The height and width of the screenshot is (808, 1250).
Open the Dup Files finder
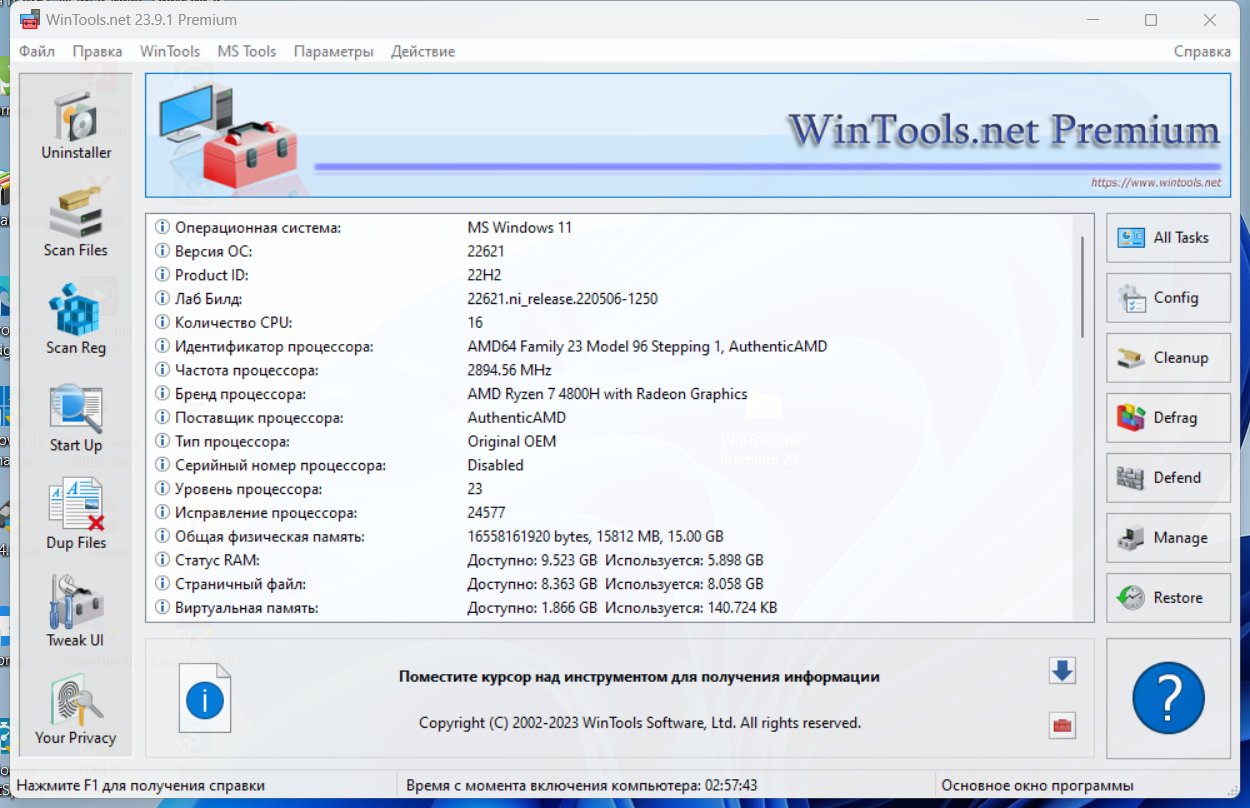click(76, 515)
